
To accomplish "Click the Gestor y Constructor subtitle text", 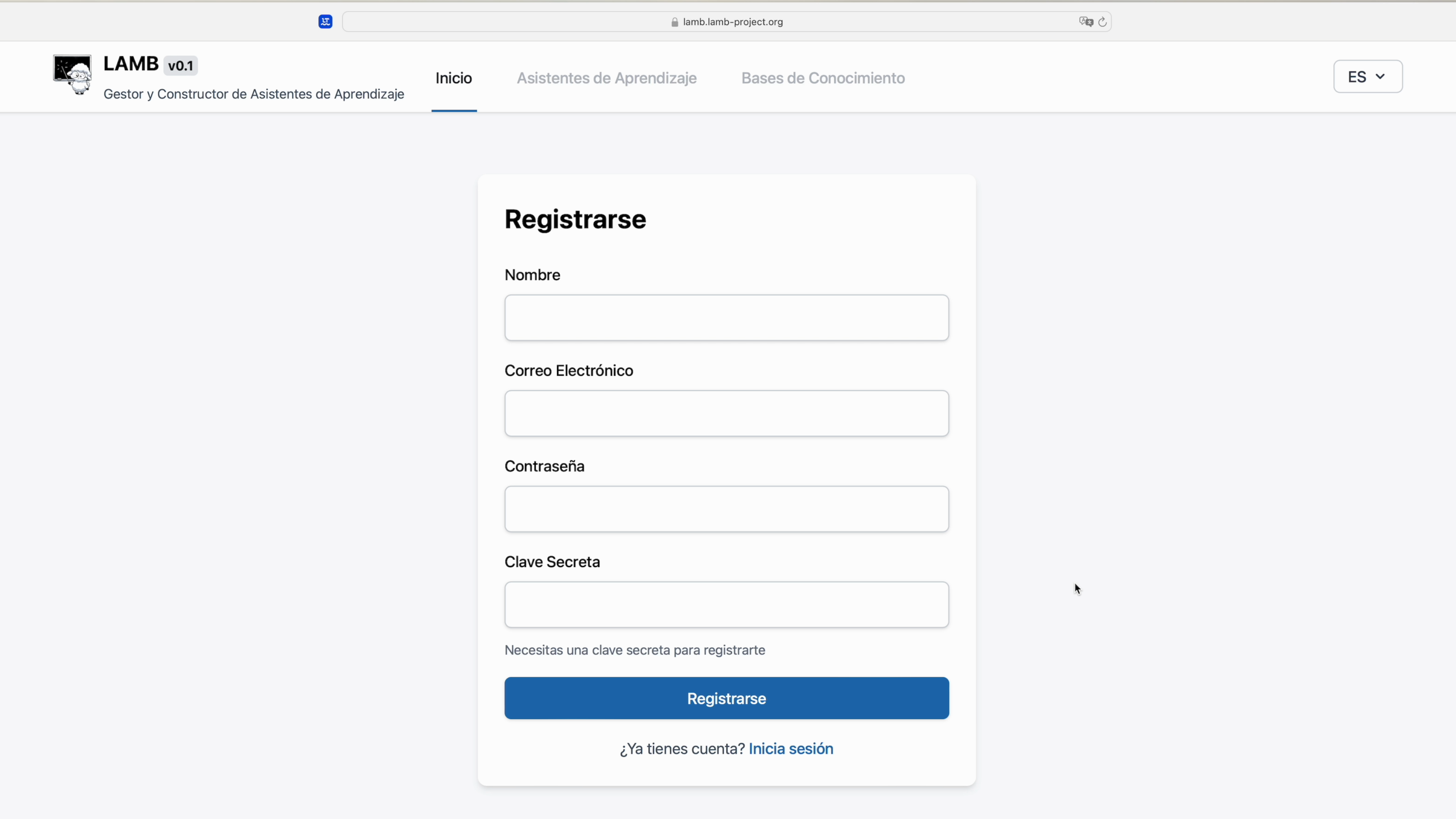I will coord(254,95).
